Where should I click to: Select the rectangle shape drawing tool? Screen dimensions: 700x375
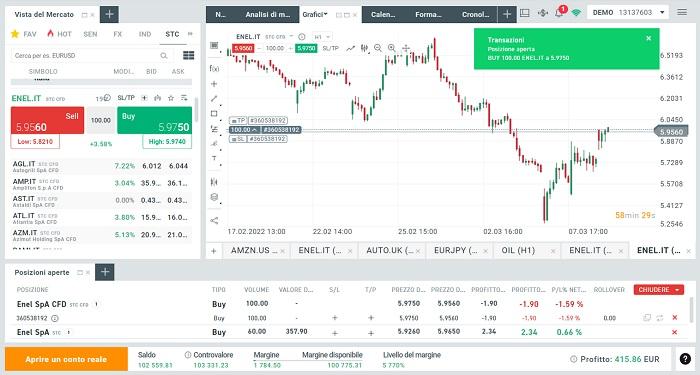coord(214,113)
